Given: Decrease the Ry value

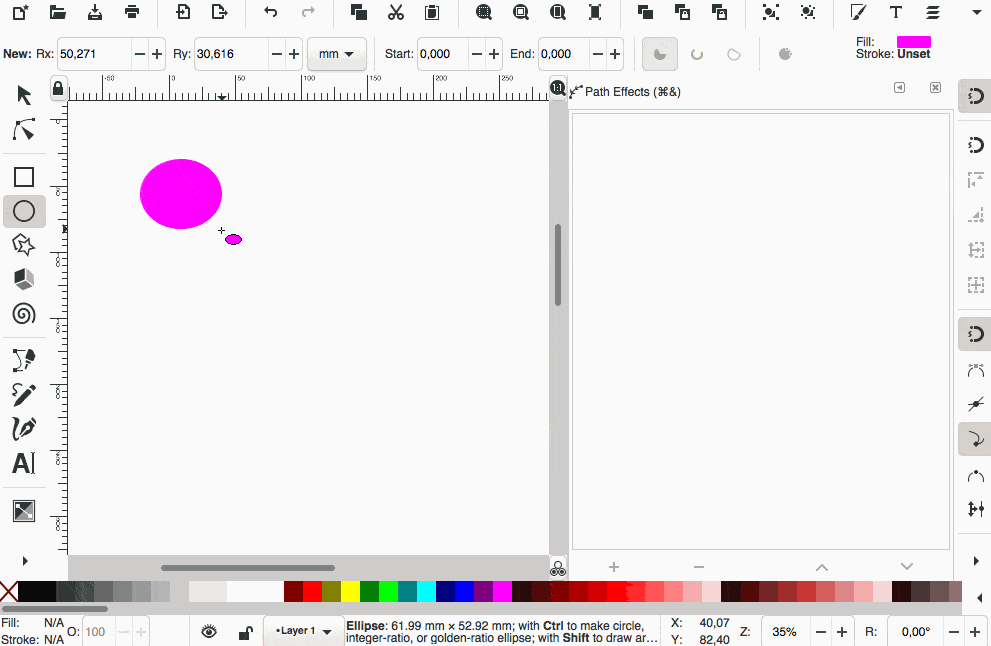Looking at the screenshot, I should tap(277, 54).
